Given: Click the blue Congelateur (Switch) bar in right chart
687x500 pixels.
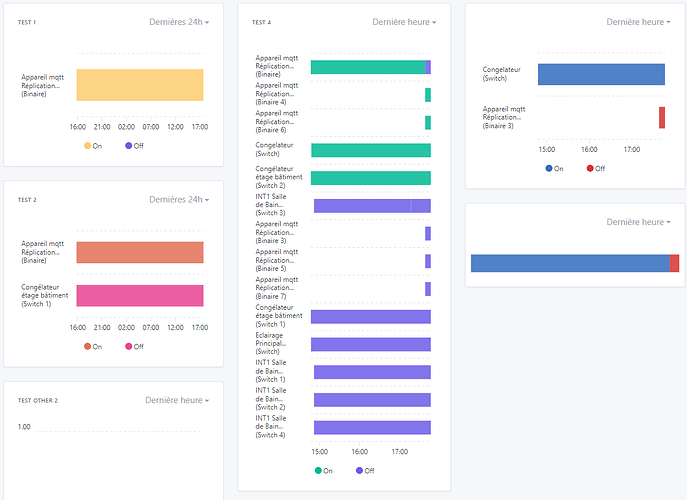Looking at the screenshot, I should pyautogui.click(x=600, y=74).
